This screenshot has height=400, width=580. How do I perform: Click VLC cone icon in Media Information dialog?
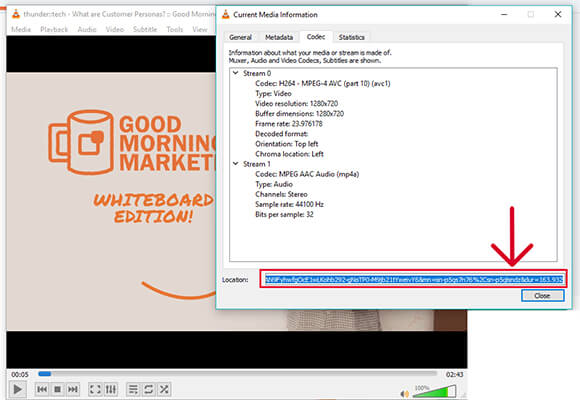coord(226,15)
